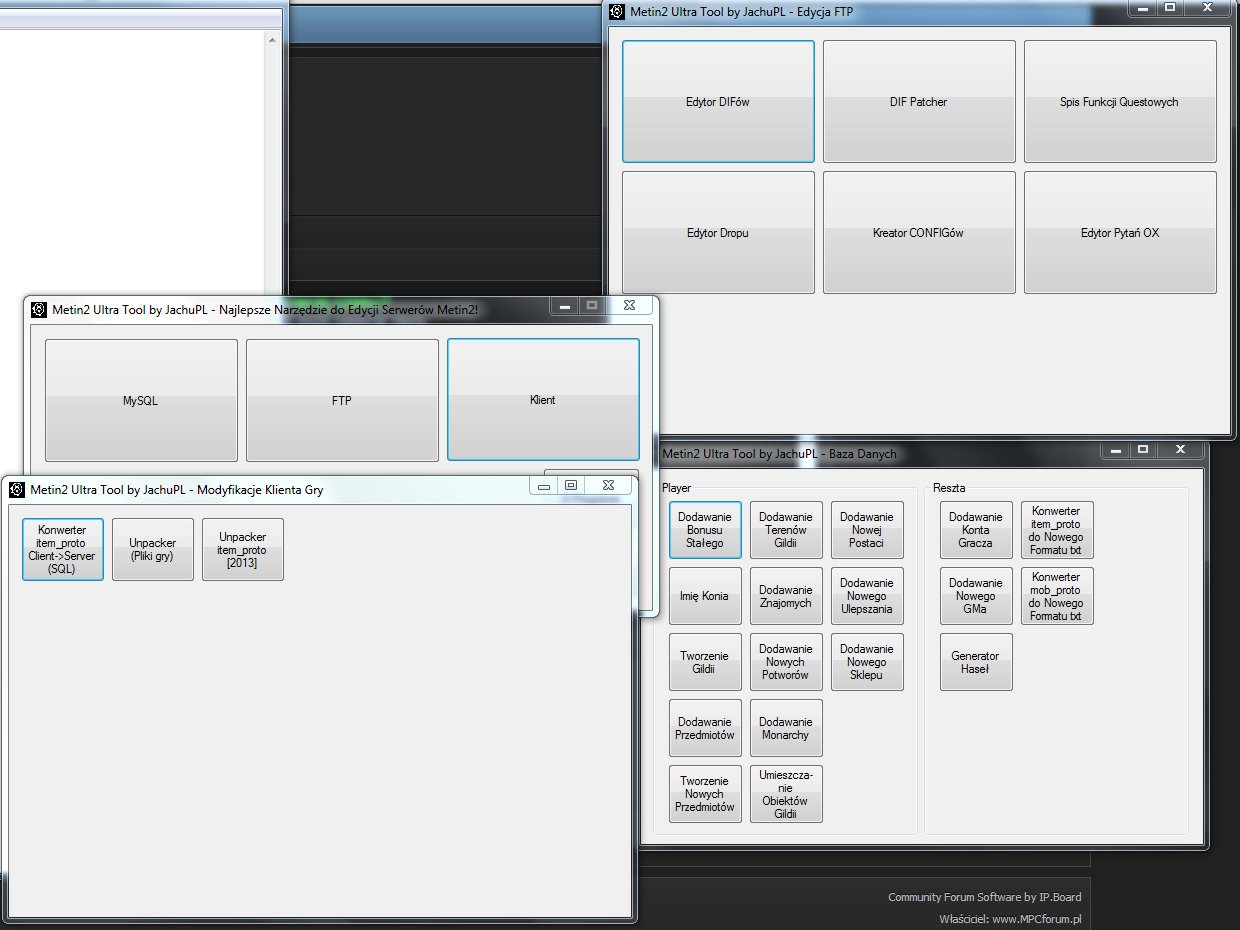Open Unpacker (Pliki gry)
Image resolution: width=1240 pixels, height=930 pixels.
(x=153, y=549)
